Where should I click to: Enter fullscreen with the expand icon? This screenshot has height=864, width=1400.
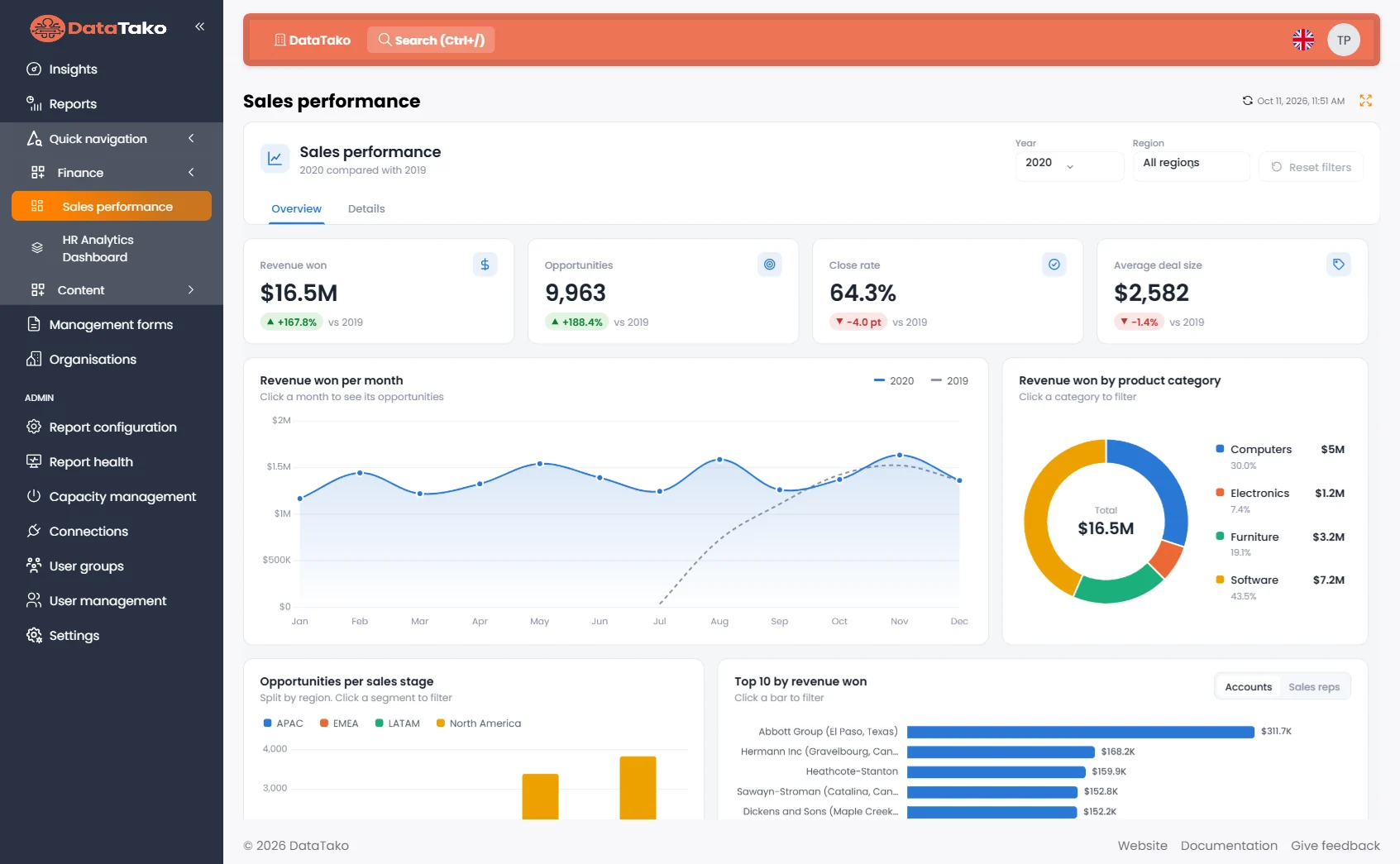click(1365, 101)
